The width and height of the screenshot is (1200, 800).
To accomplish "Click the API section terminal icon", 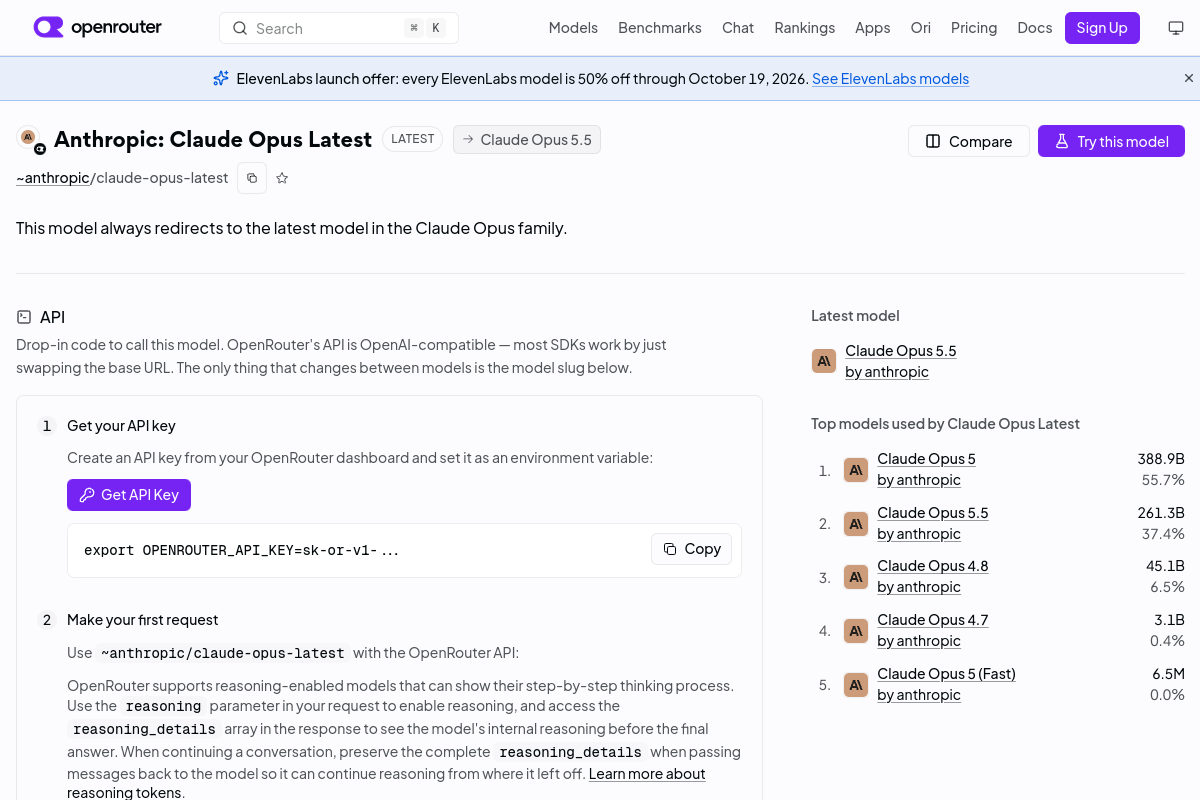I will coord(24,317).
